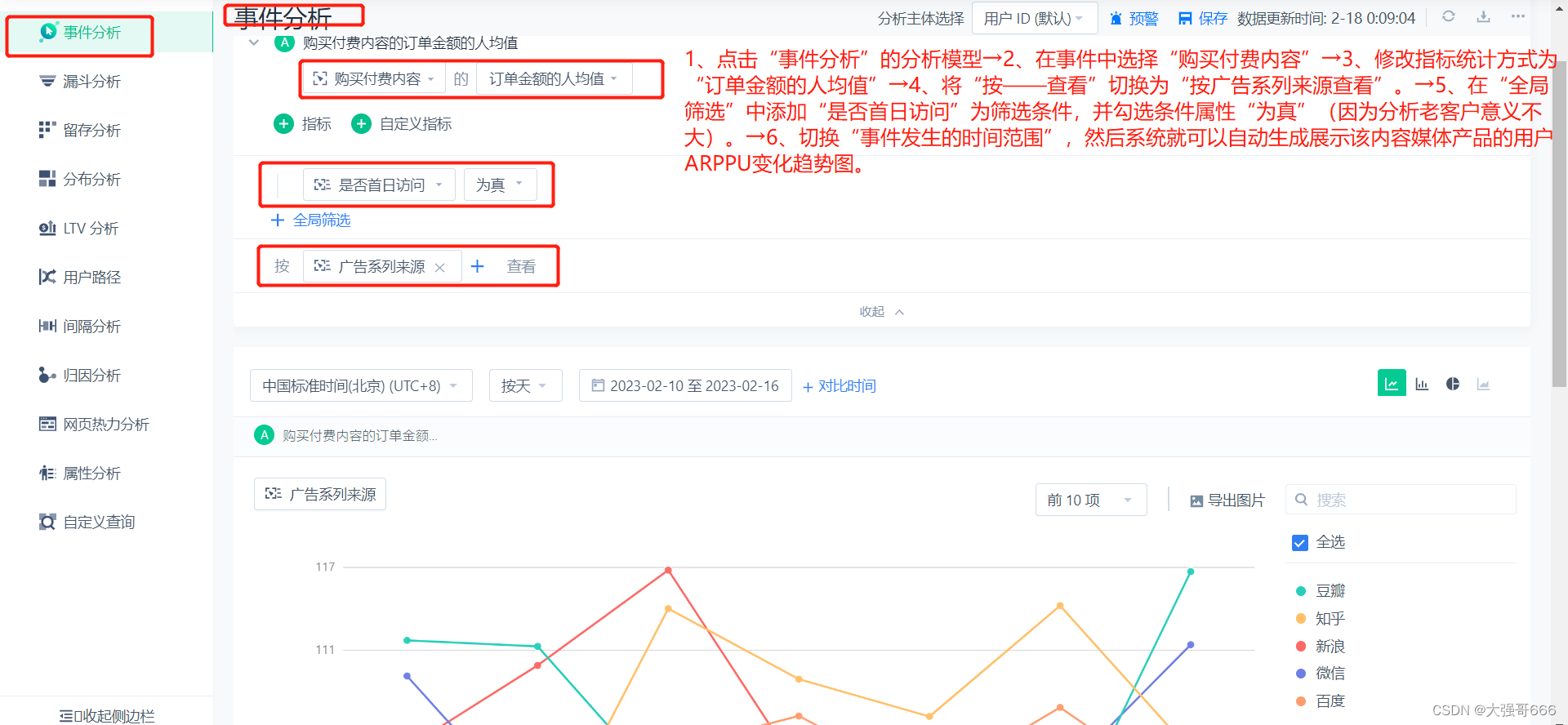Click the 保存 save icon

[1185, 19]
